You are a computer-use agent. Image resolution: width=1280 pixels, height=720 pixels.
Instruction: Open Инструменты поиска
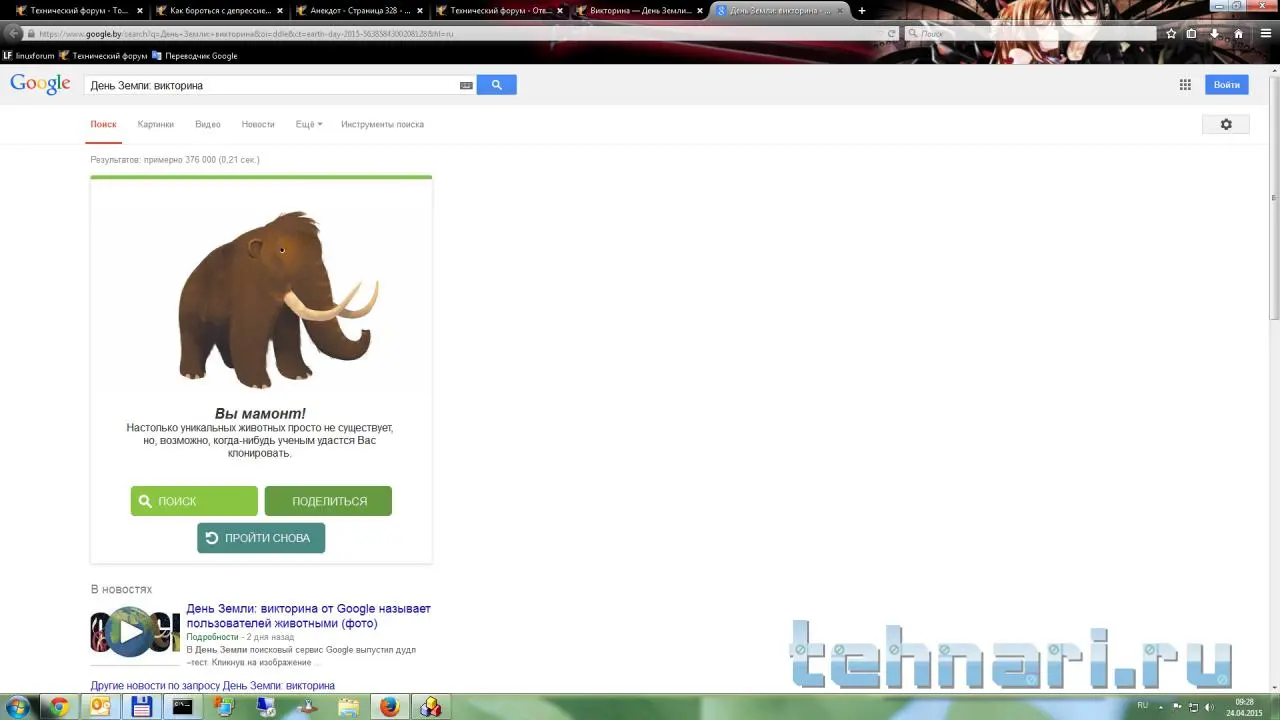point(382,124)
